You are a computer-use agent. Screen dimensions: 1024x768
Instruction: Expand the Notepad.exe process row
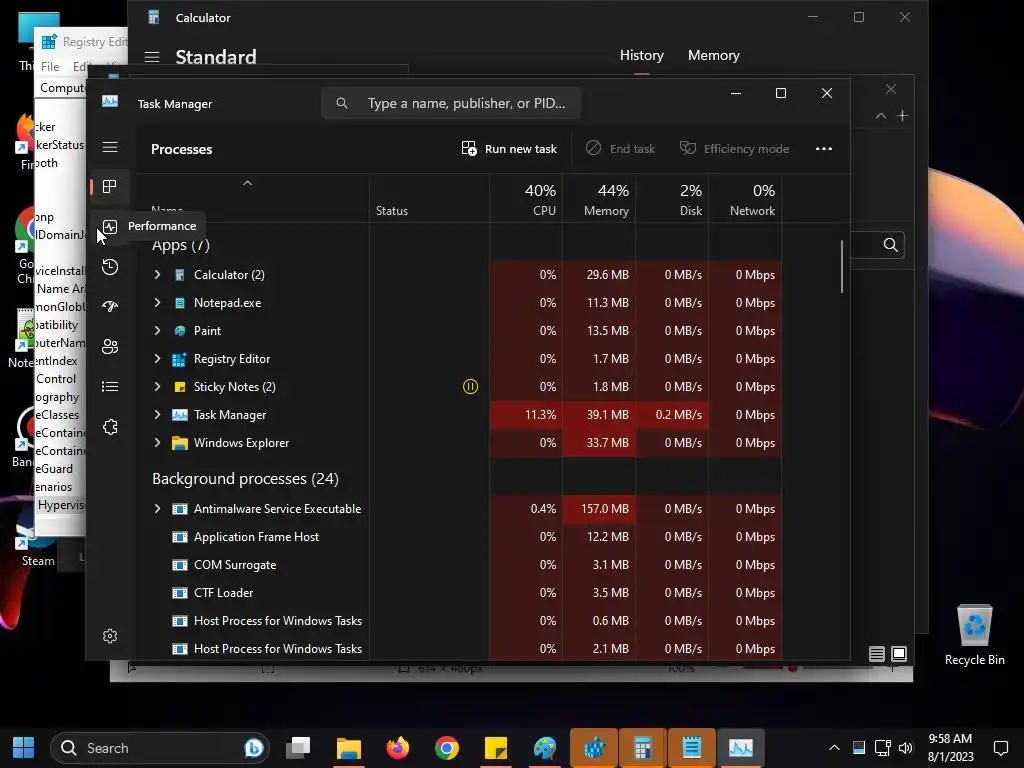(157, 303)
